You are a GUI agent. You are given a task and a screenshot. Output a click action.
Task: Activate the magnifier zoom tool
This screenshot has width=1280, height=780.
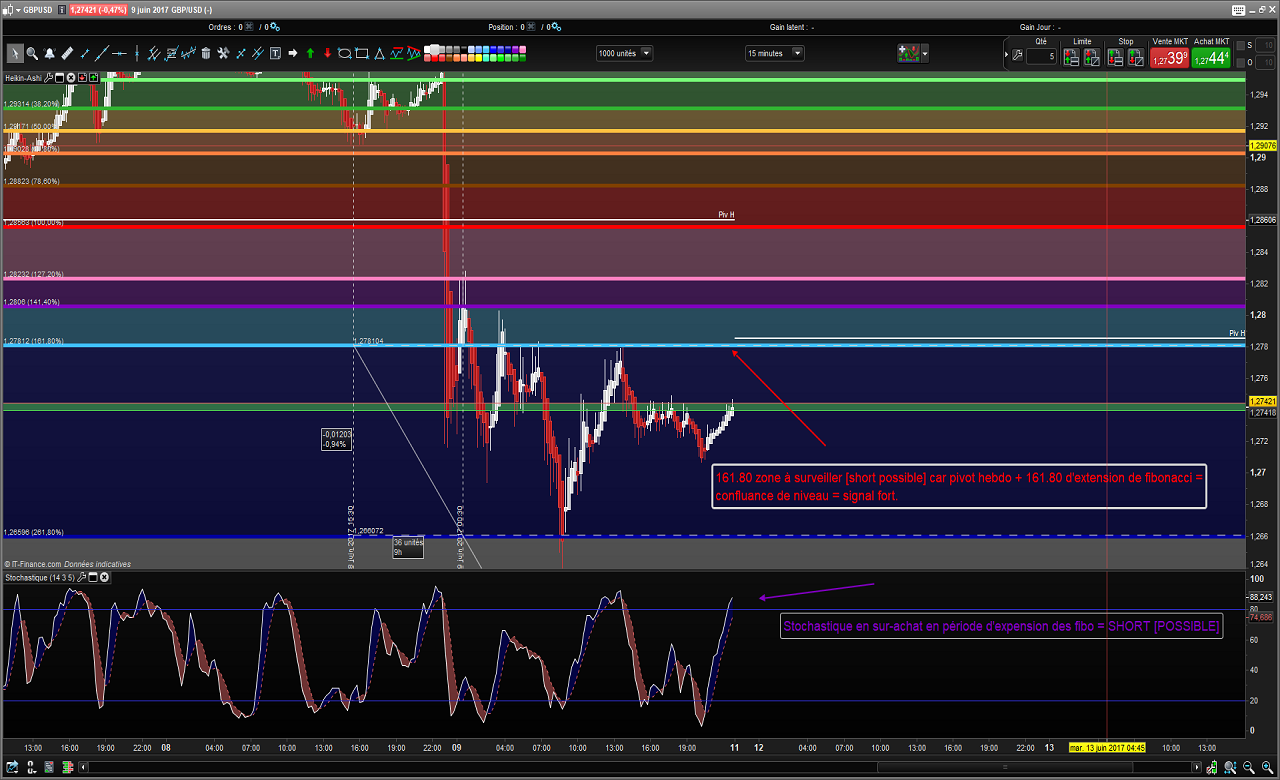tap(32, 53)
